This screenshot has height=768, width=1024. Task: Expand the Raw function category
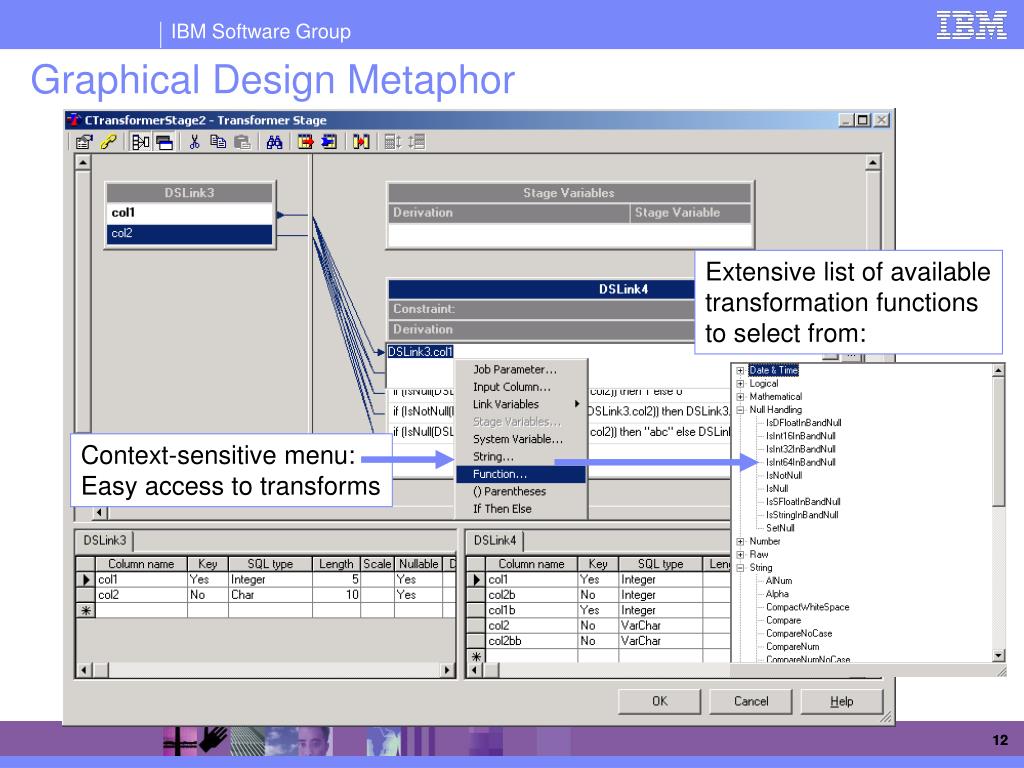click(740, 554)
